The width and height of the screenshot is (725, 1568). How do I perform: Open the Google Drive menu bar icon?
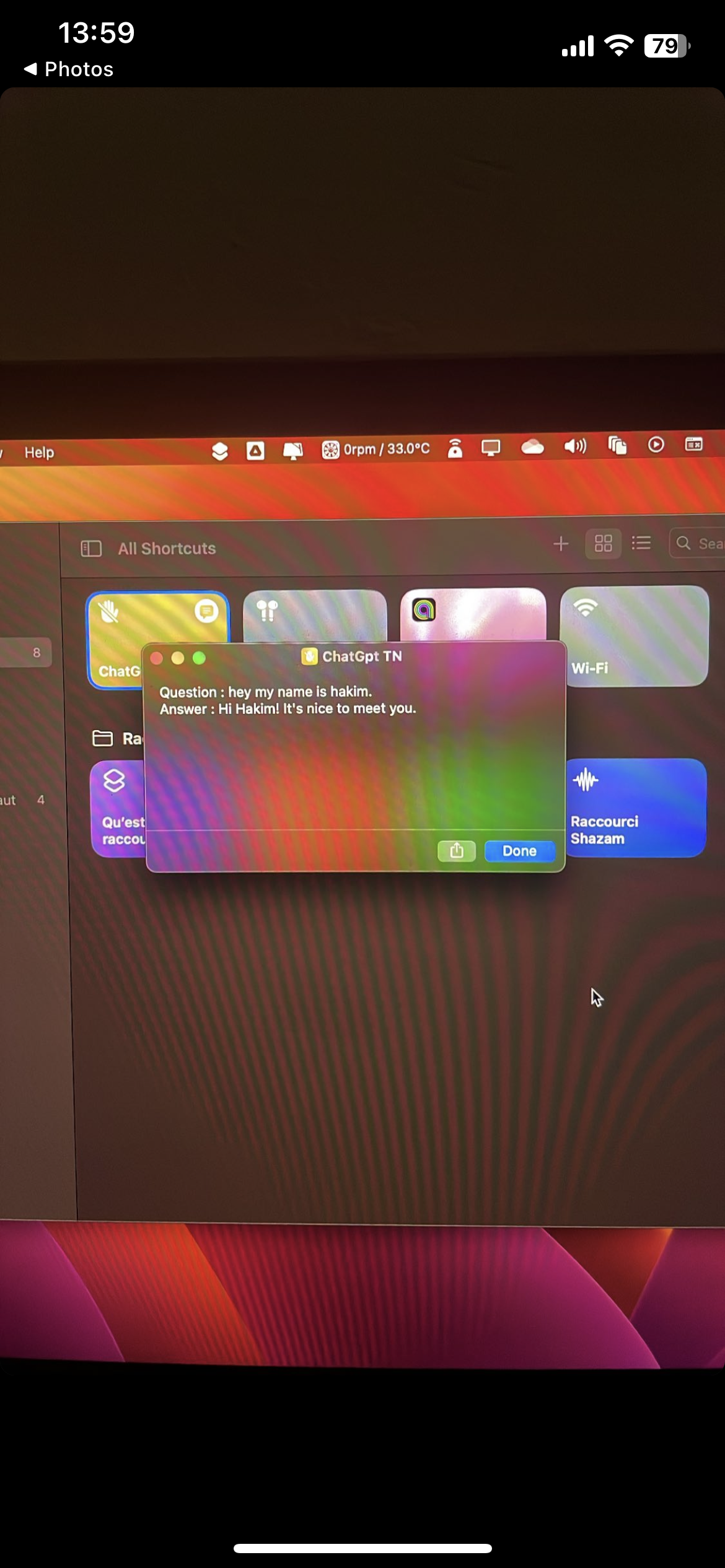(255, 450)
